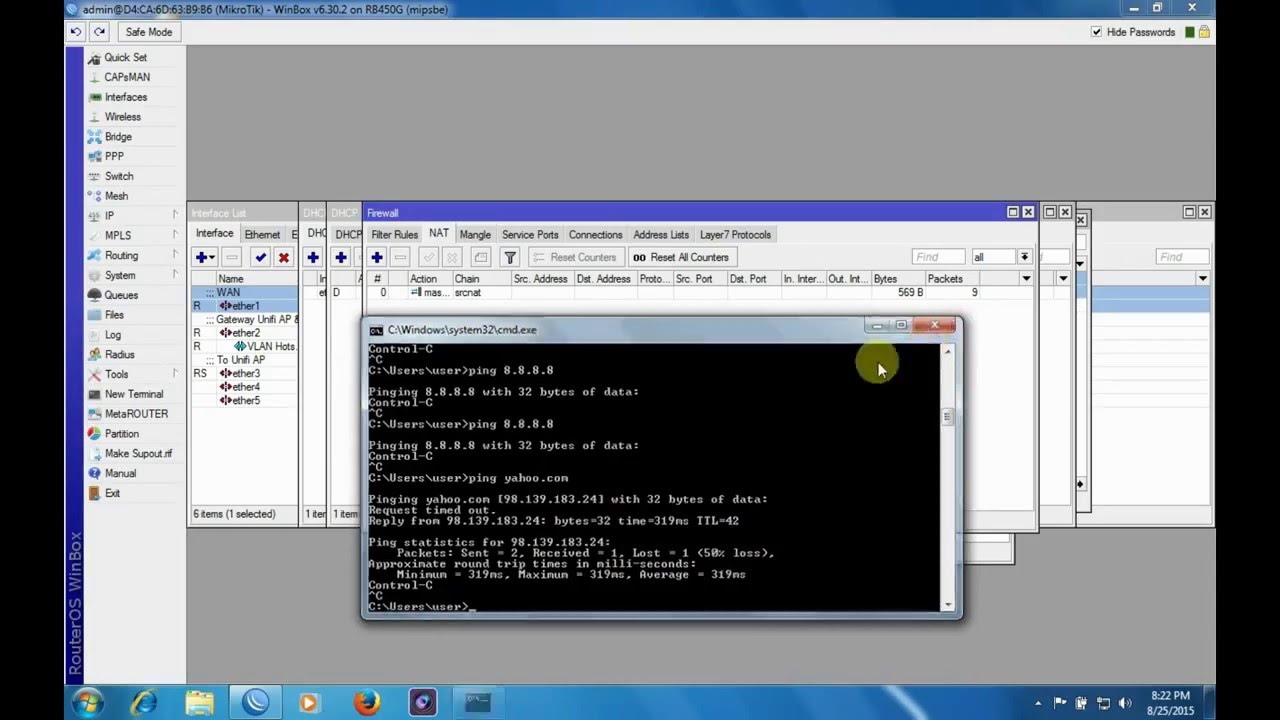Toggle Safe Mode
This screenshot has width=1280, height=720.
149,32
